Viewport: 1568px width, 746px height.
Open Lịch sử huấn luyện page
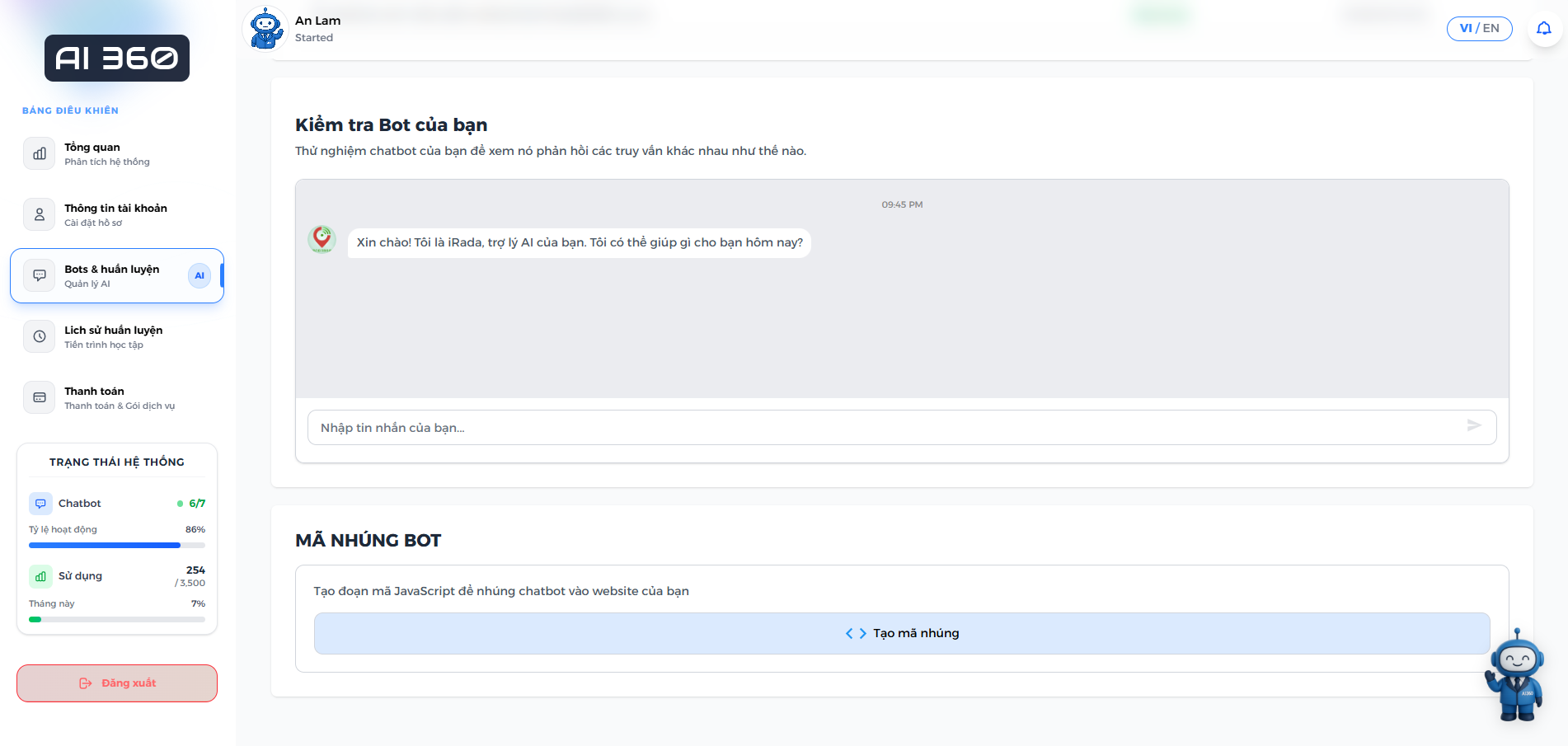pyautogui.click(x=117, y=337)
